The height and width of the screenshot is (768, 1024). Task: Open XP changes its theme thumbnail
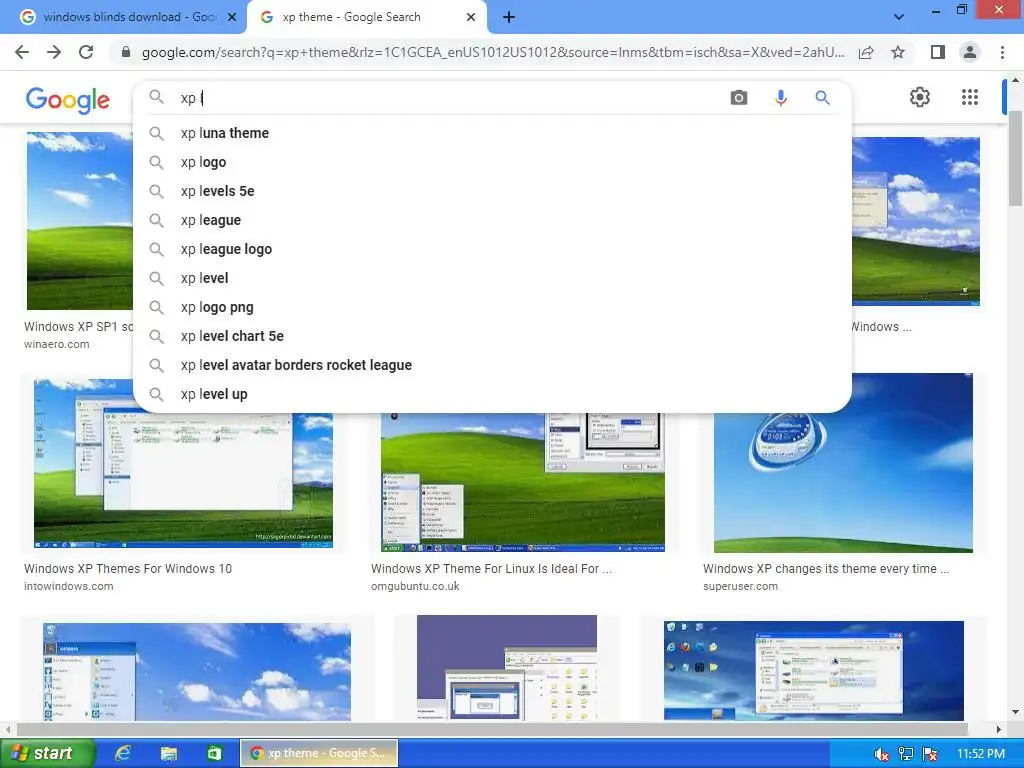point(843,463)
